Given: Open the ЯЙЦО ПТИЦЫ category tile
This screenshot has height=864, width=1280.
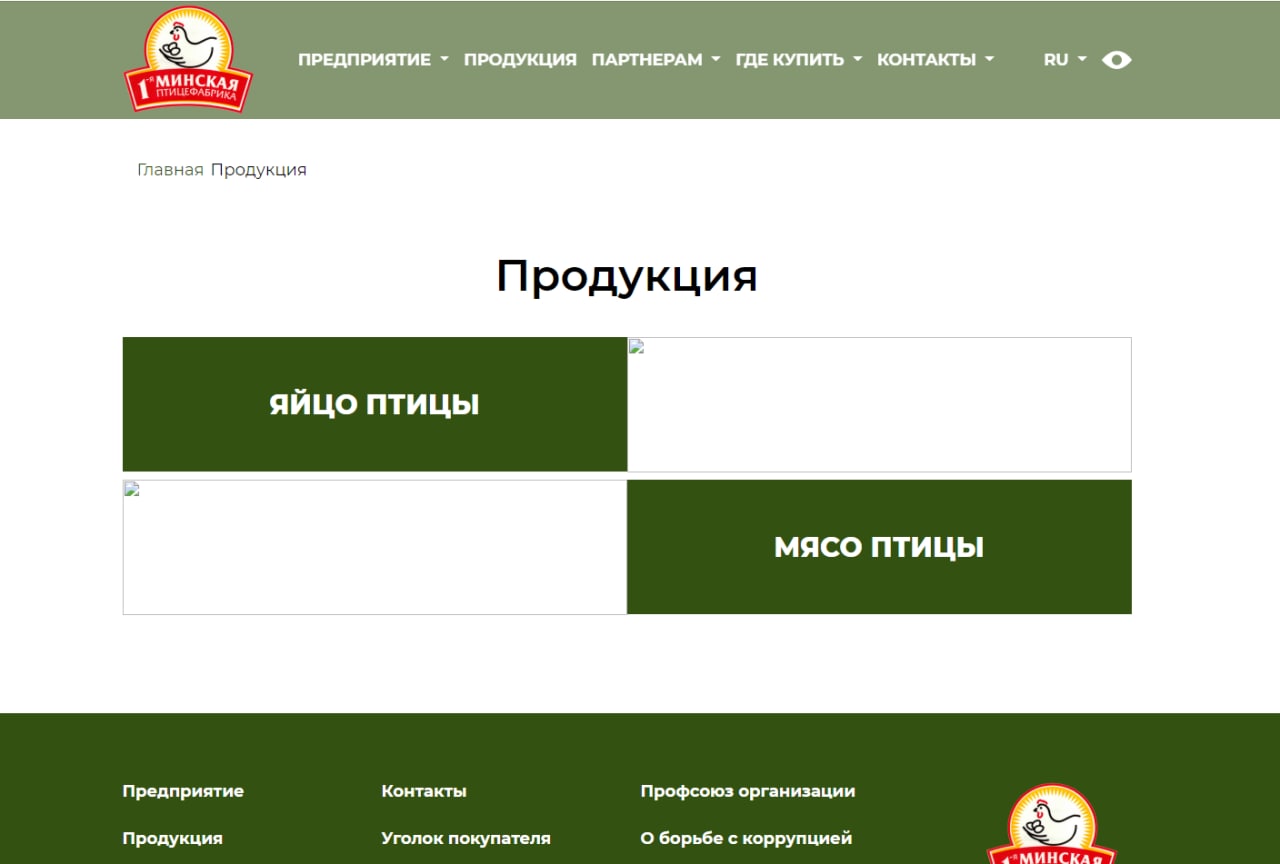Looking at the screenshot, I should (375, 404).
